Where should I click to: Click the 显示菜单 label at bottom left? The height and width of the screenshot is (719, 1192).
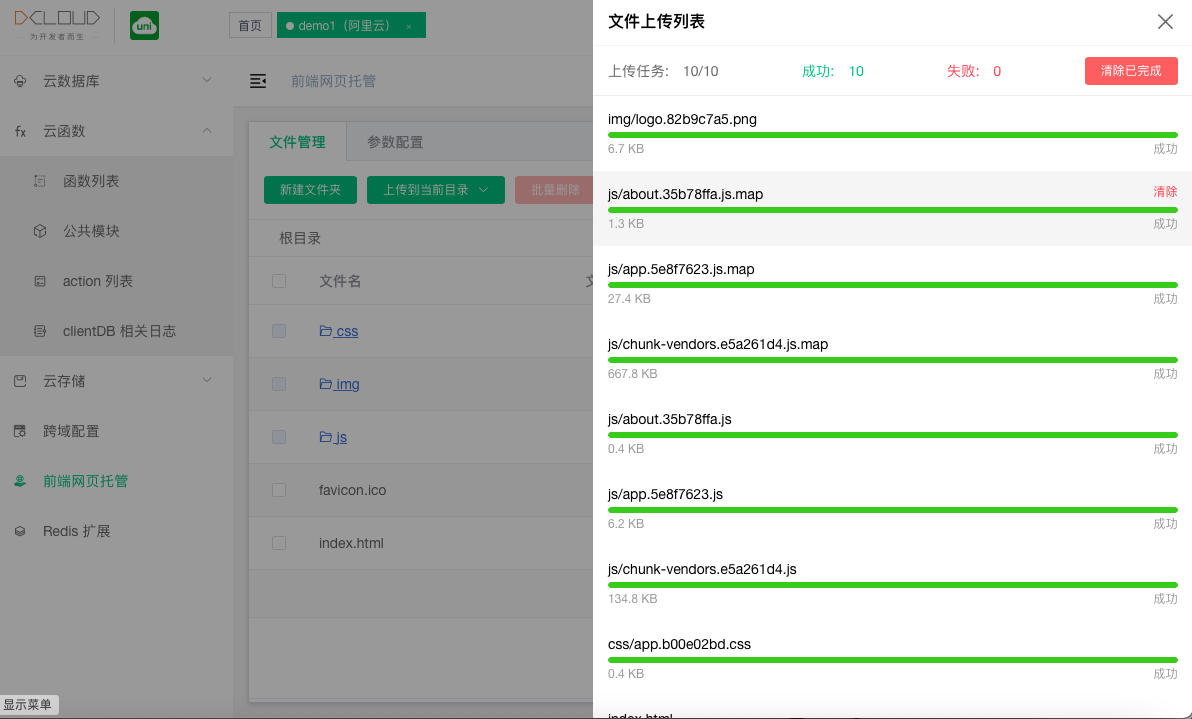(x=28, y=705)
